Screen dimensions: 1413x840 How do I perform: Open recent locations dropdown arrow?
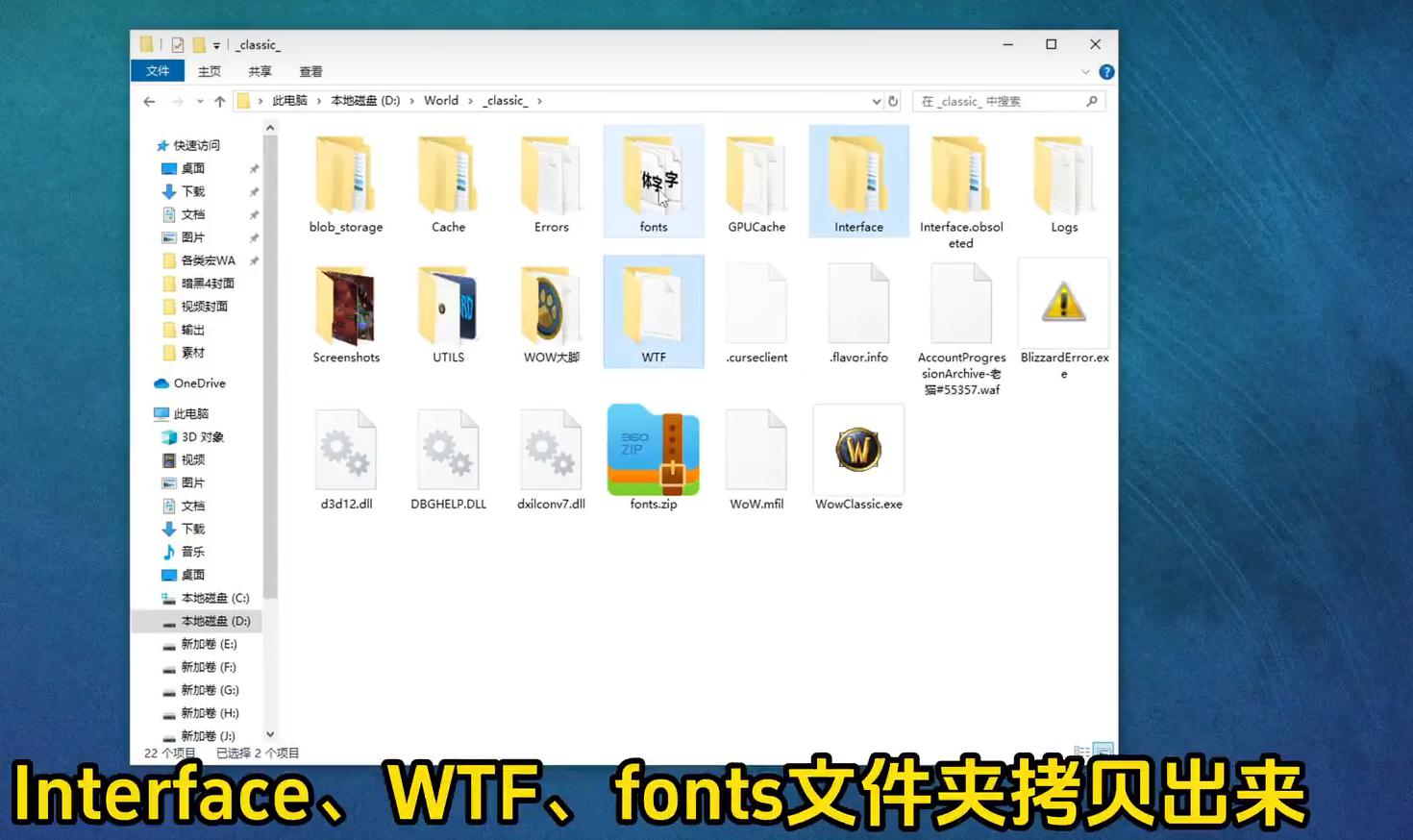point(200,101)
